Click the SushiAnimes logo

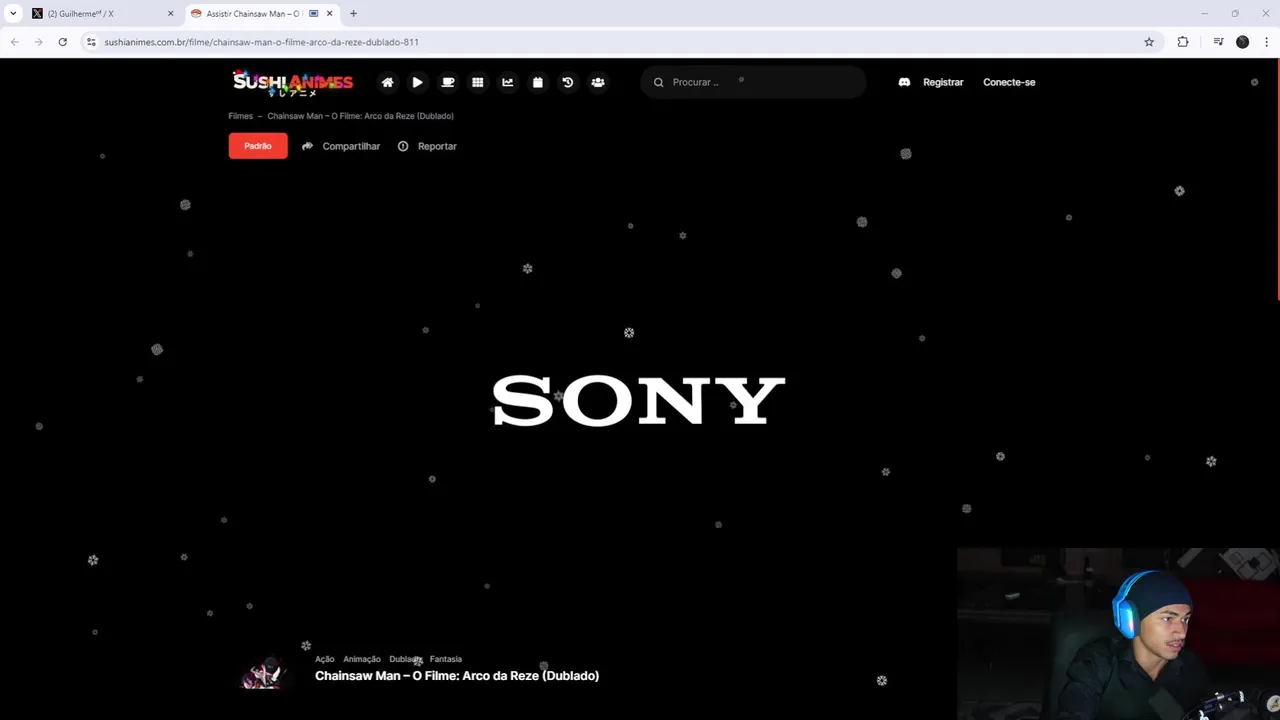(x=292, y=83)
